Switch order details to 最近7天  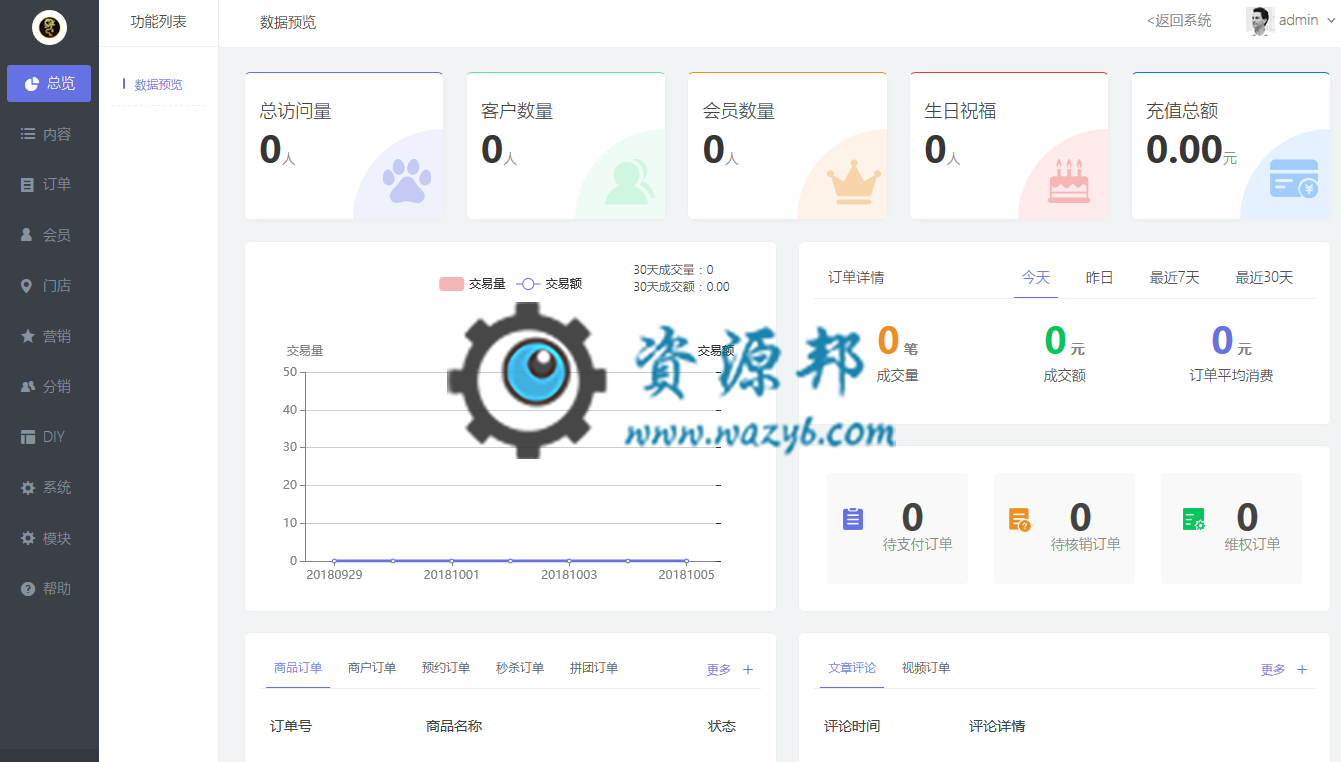[x=1175, y=278]
